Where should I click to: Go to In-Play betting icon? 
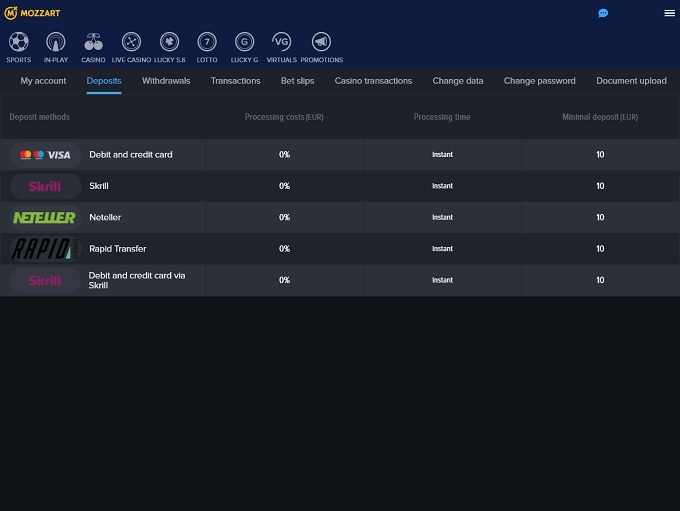[x=56, y=42]
